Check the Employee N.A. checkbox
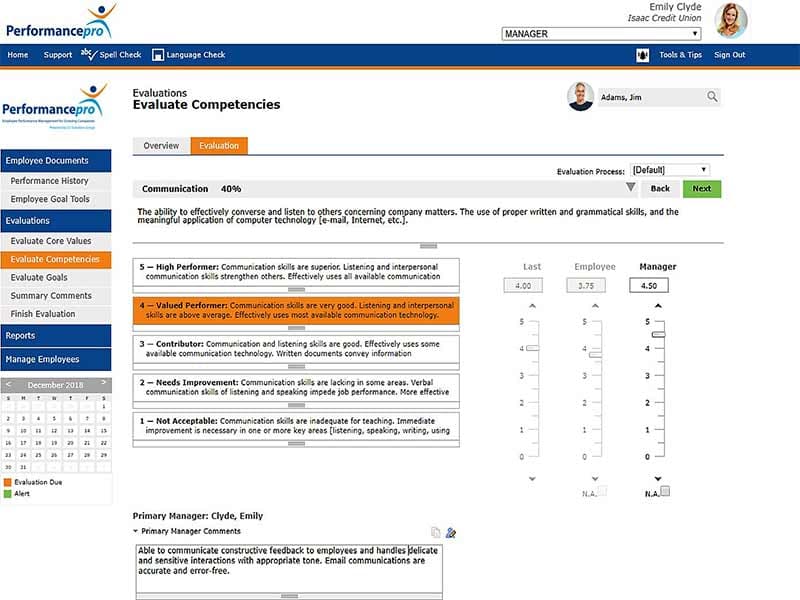The height and width of the screenshot is (600, 800). (x=602, y=491)
